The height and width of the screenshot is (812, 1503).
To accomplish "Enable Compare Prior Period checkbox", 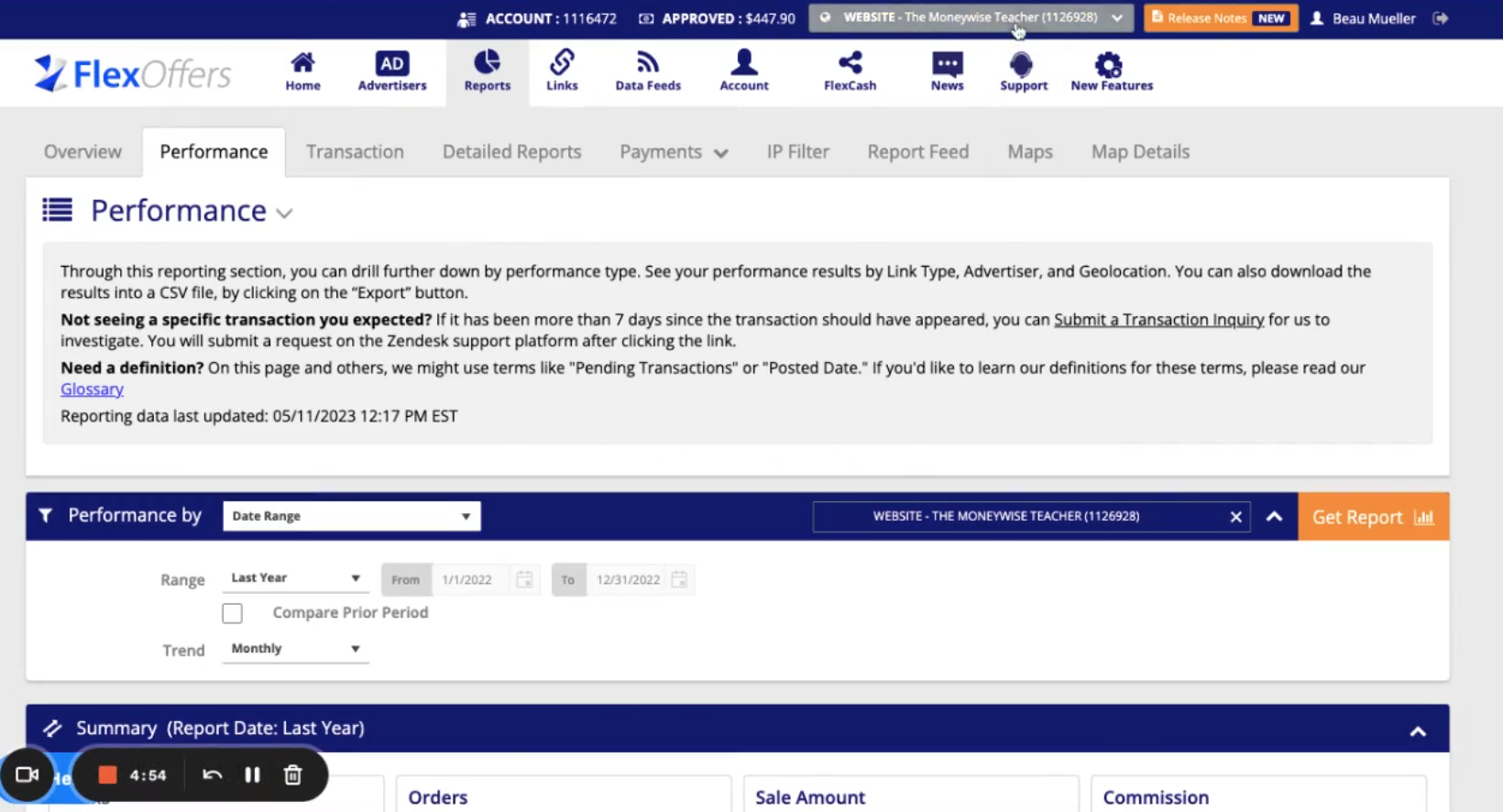I will [232, 613].
